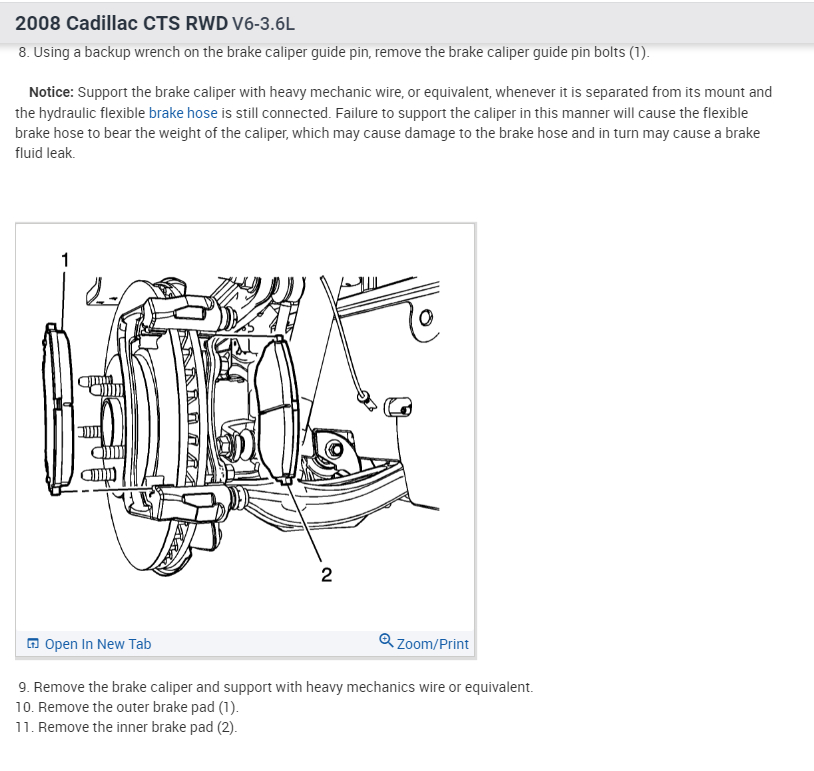Click callout number 2 in diagram

click(x=326, y=575)
